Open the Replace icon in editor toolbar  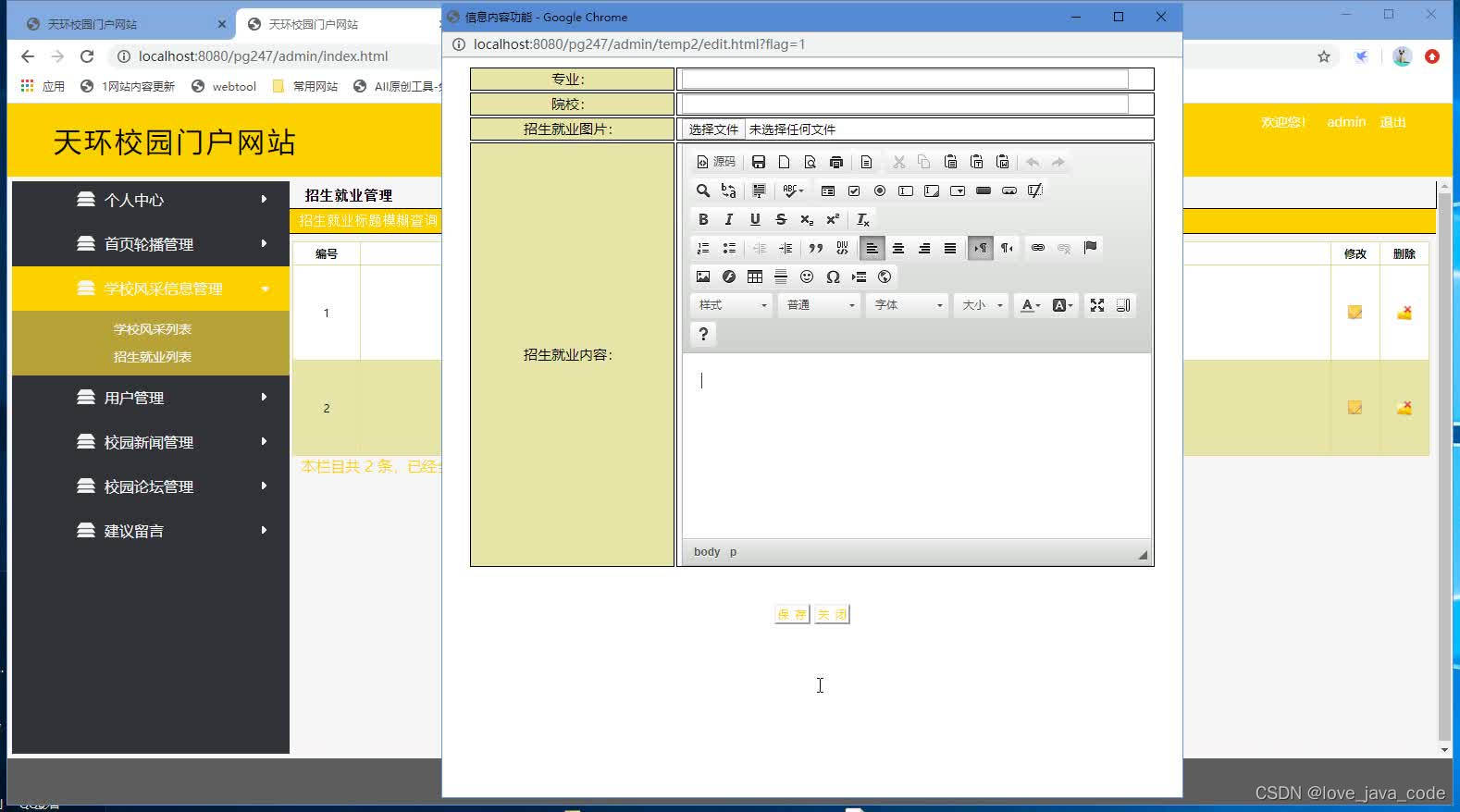[729, 191]
